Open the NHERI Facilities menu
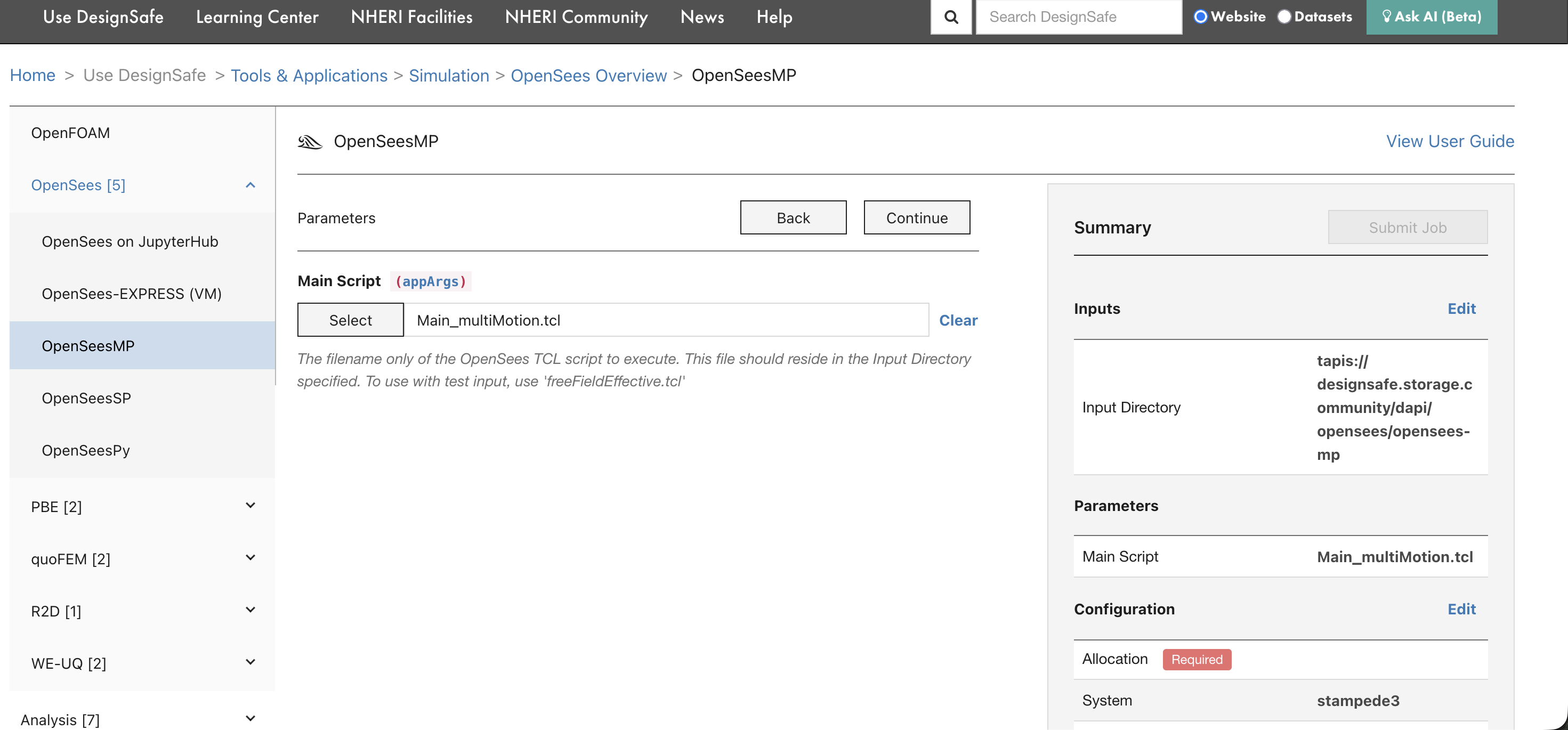 412,17
